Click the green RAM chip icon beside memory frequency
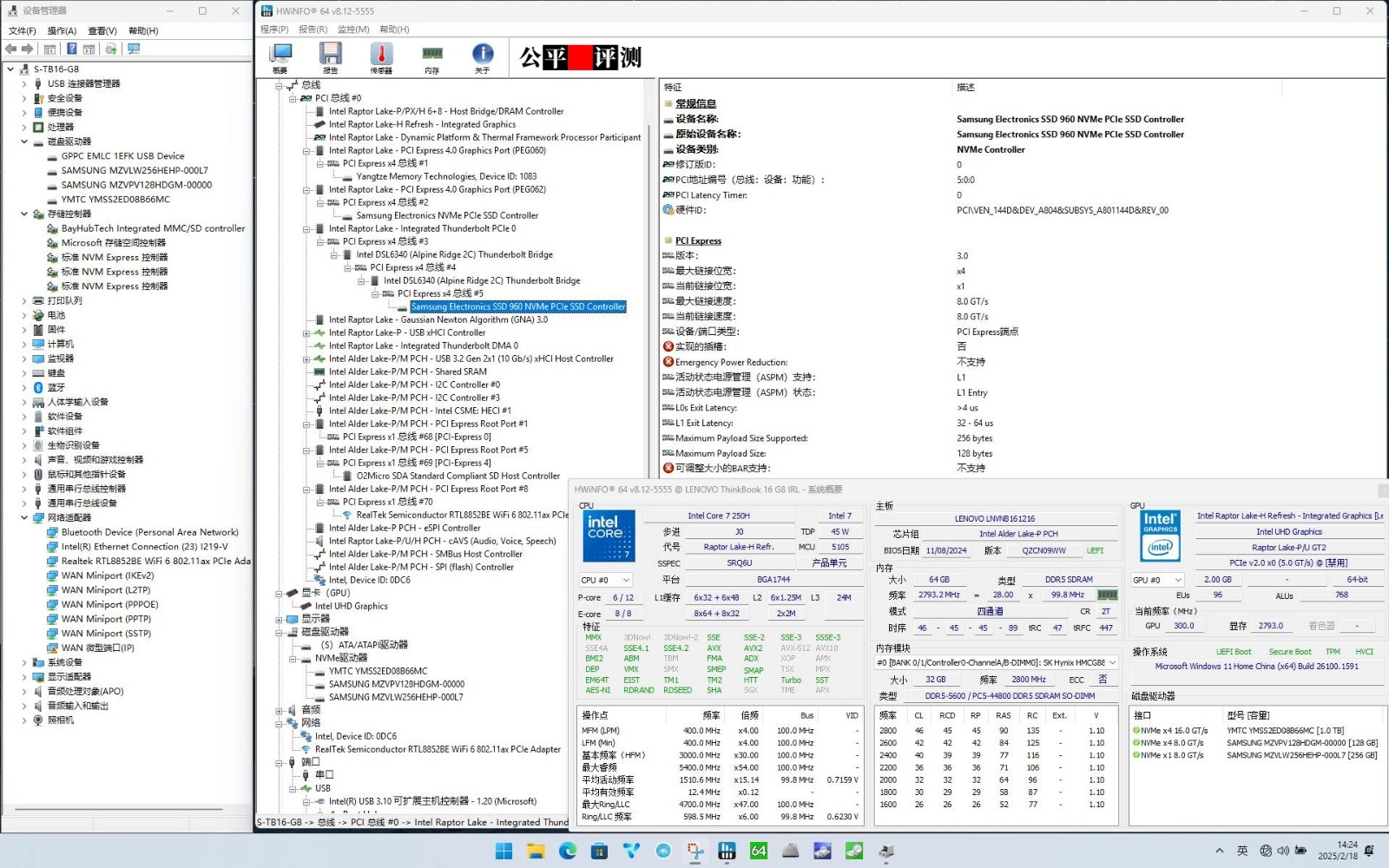Screen dimensions: 1389x868 (1108, 595)
